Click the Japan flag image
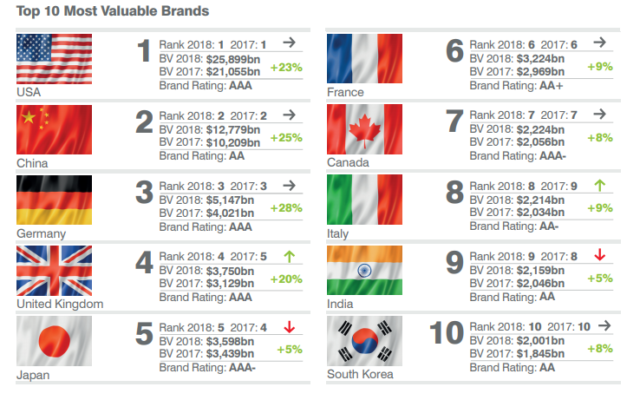This screenshot has width=640, height=400. (x=54, y=340)
